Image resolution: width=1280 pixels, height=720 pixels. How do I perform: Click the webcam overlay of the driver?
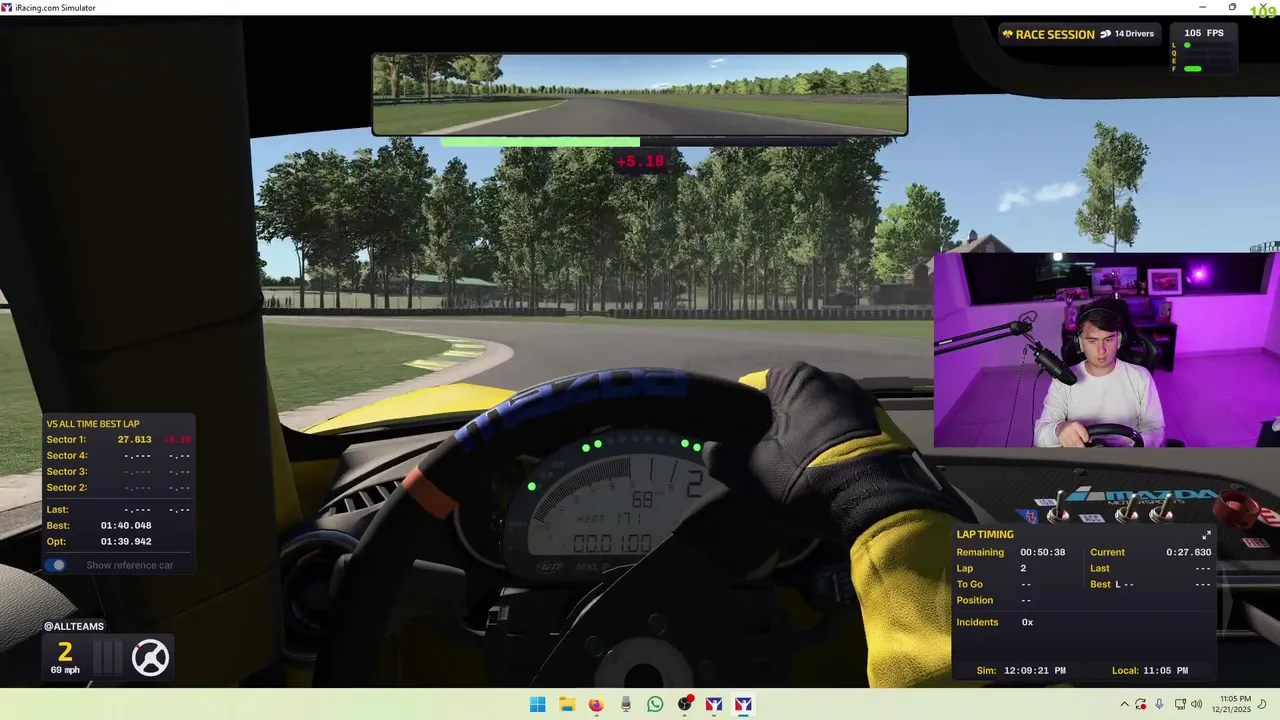(x=1106, y=349)
